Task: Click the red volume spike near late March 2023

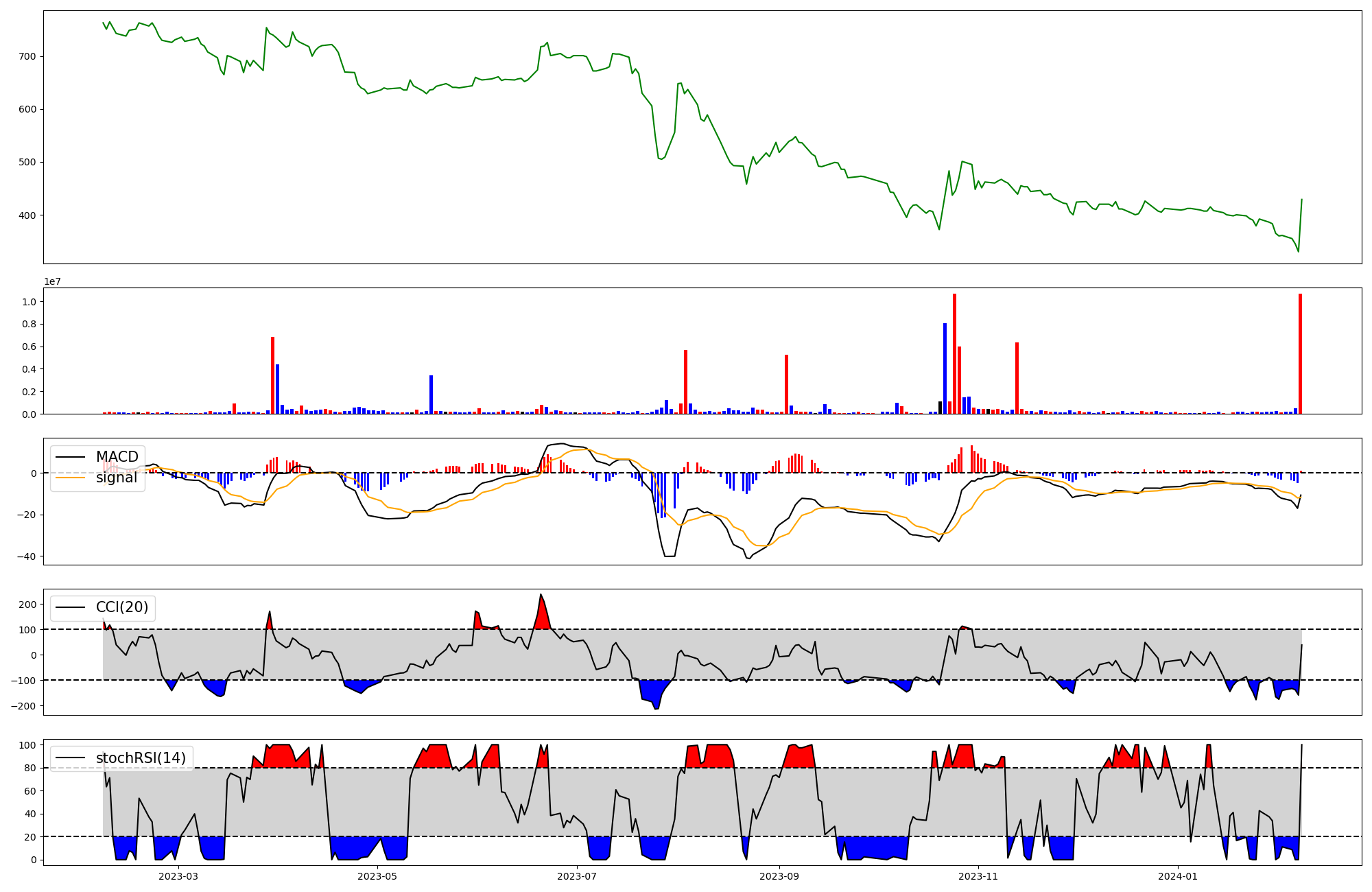Action: click(x=272, y=375)
